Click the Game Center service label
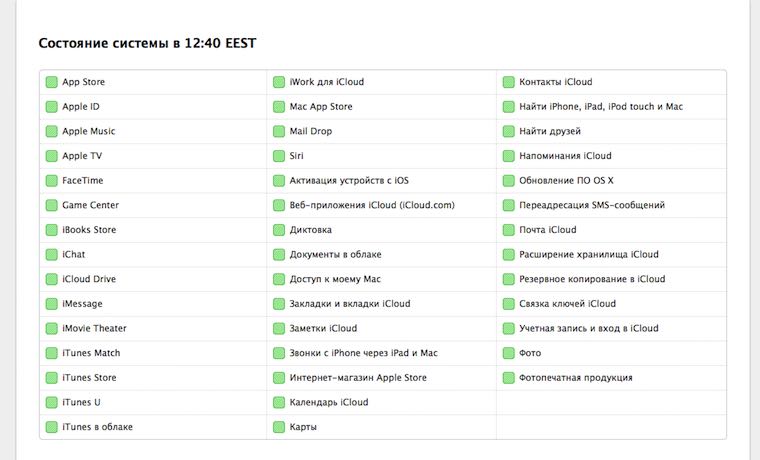The height and width of the screenshot is (460, 760). [90, 205]
